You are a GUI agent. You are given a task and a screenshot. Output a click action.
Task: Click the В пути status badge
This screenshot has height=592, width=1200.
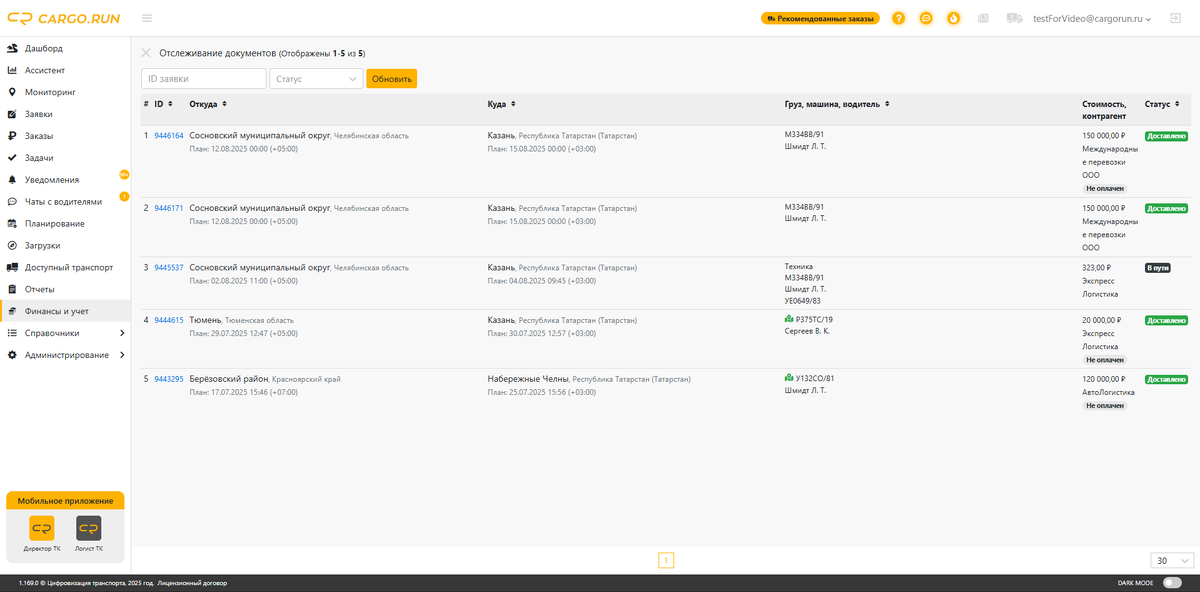[1157, 268]
